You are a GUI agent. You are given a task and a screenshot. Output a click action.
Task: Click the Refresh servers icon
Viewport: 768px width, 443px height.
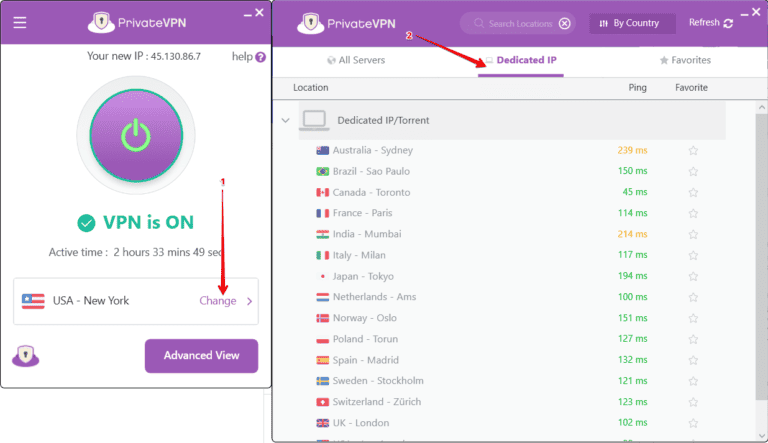pyautogui.click(x=727, y=23)
